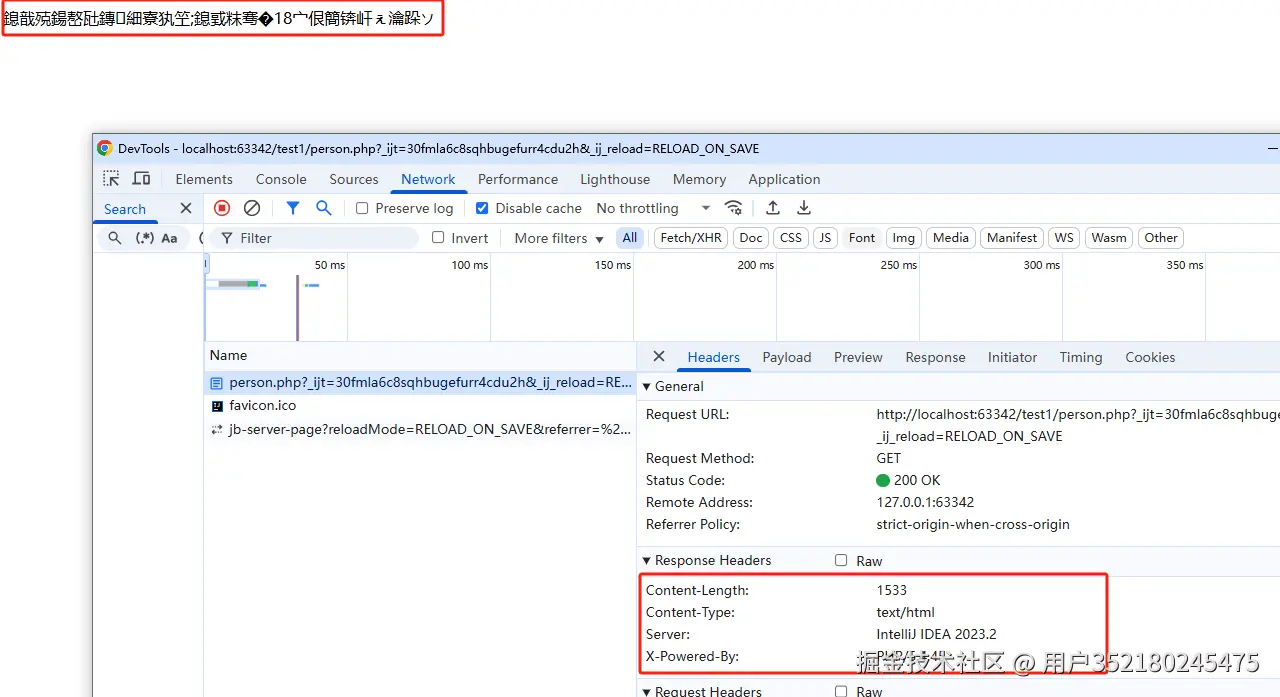The height and width of the screenshot is (697, 1280).
Task: Filter requests by Doc type
Action: coord(751,238)
